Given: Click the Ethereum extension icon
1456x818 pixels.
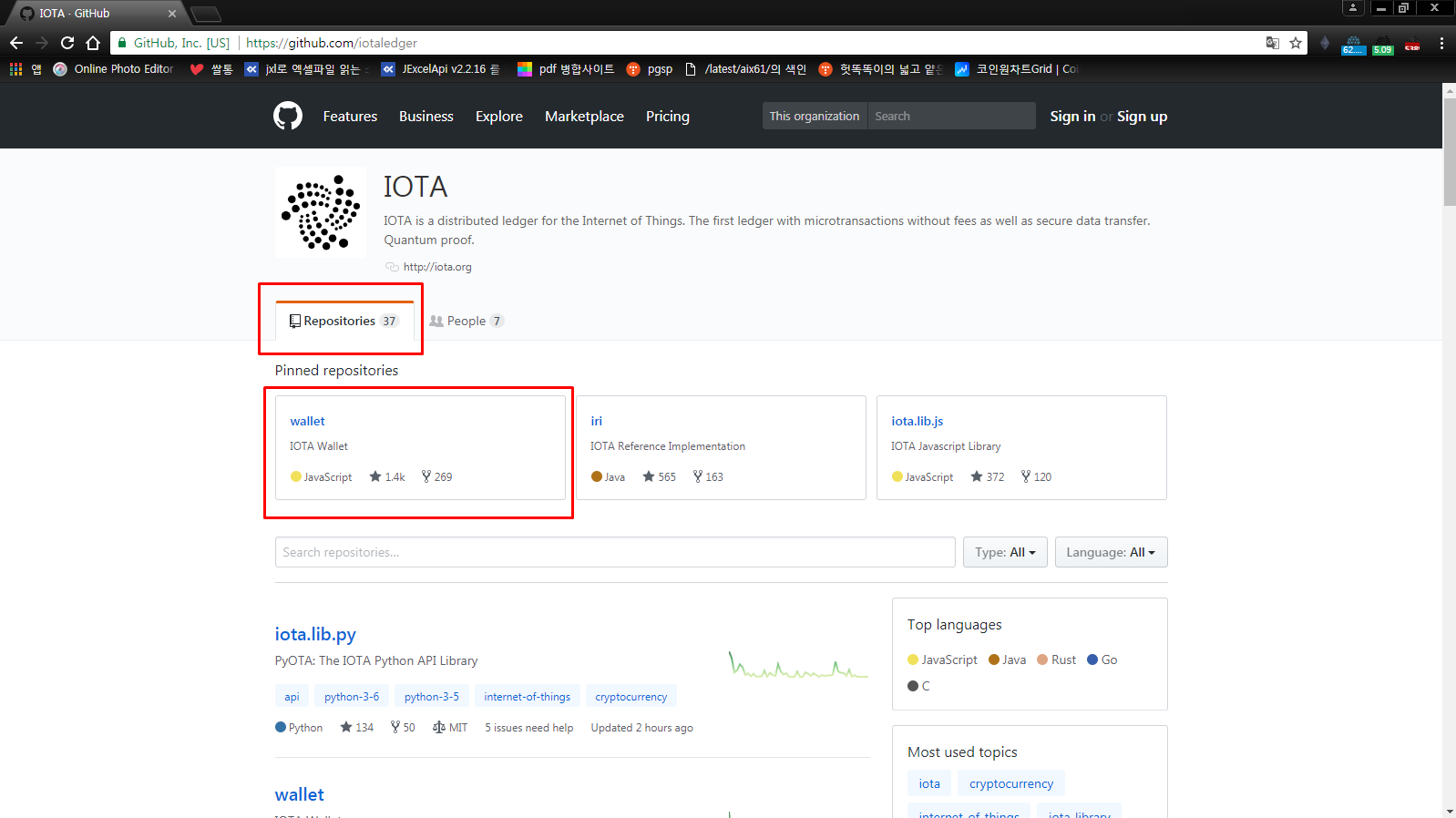Looking at the screenshot, I should click(x=1325, y=43).
